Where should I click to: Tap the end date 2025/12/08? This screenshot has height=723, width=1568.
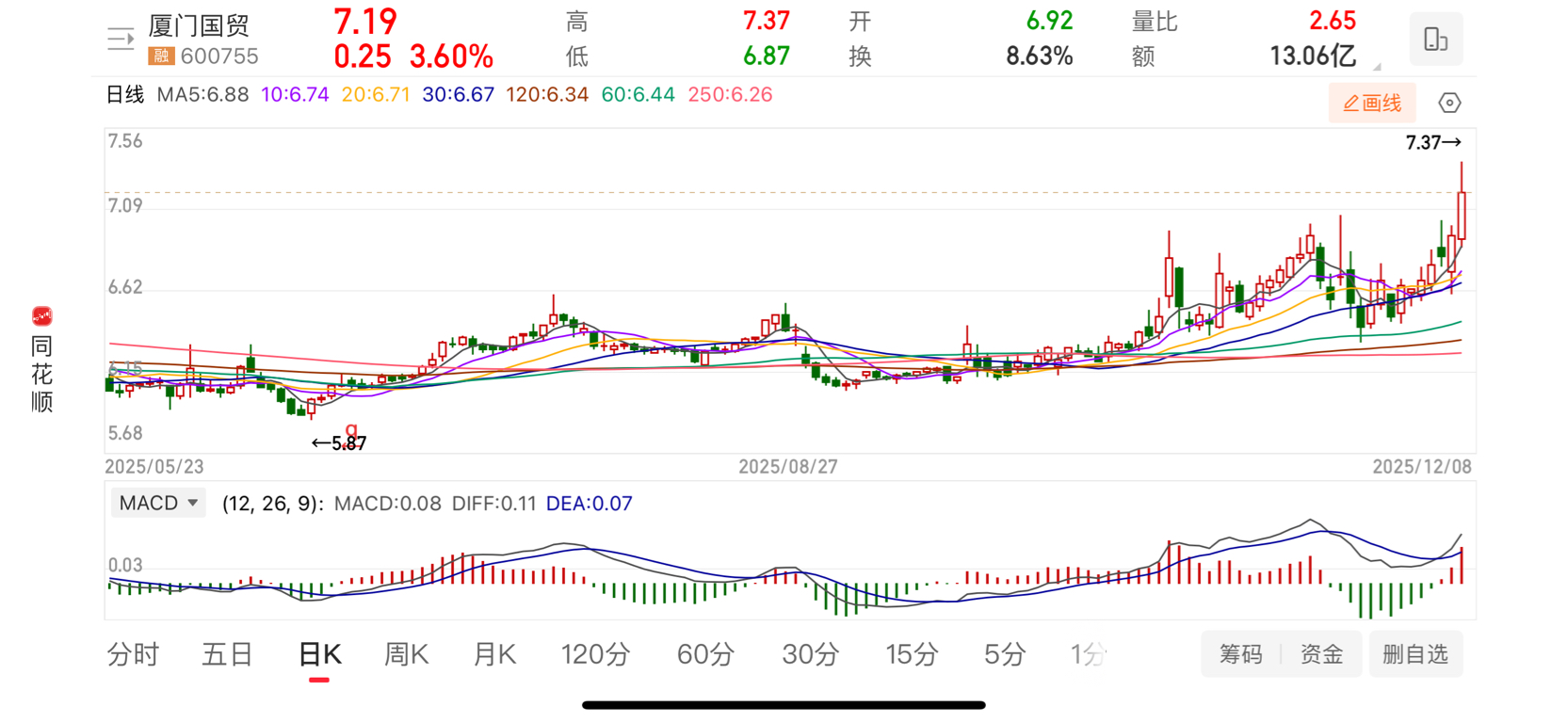pyautogui.click(x=1421, y=467)
